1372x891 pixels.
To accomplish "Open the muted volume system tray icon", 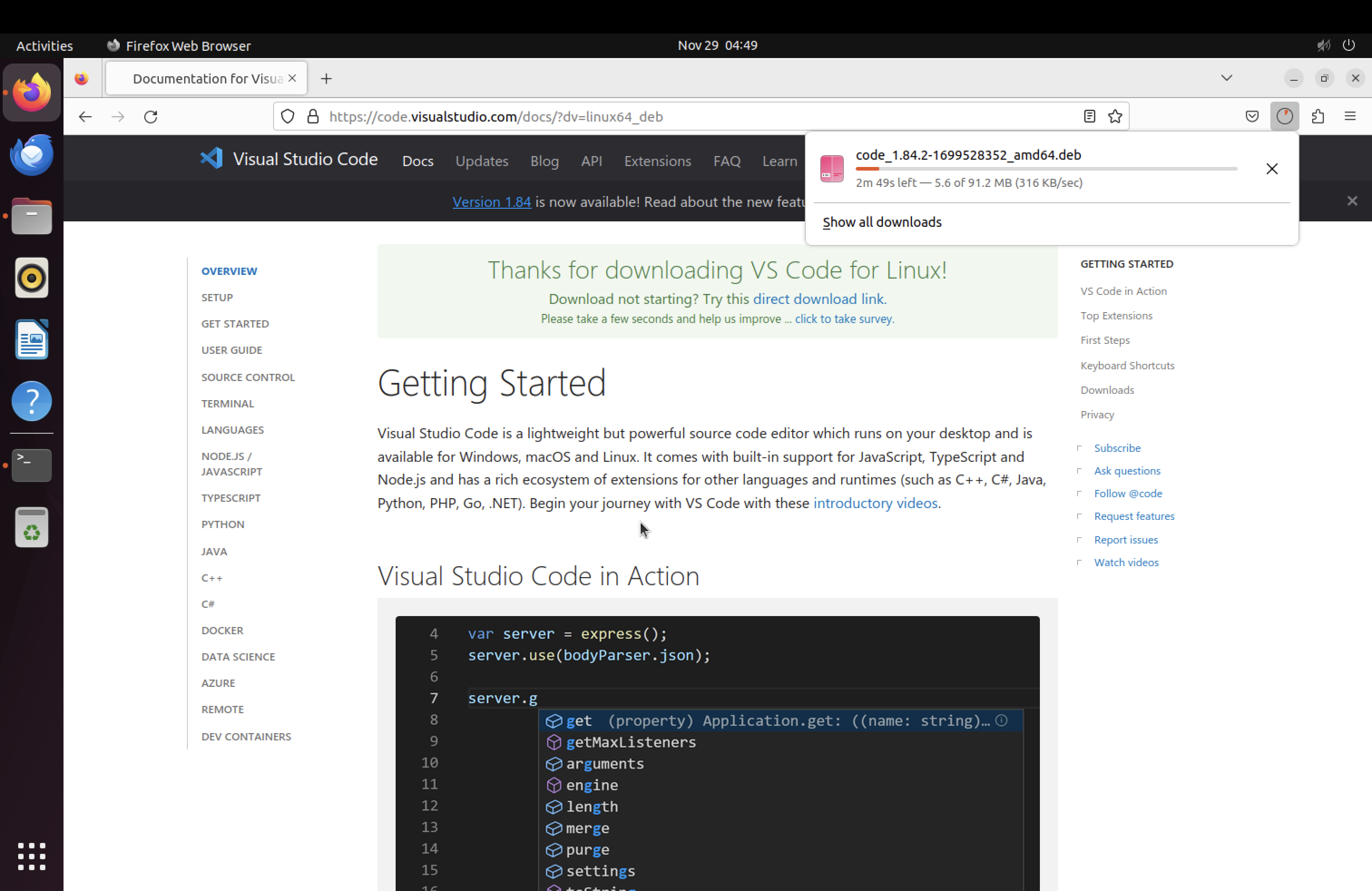I will [x=1323, y=45].
